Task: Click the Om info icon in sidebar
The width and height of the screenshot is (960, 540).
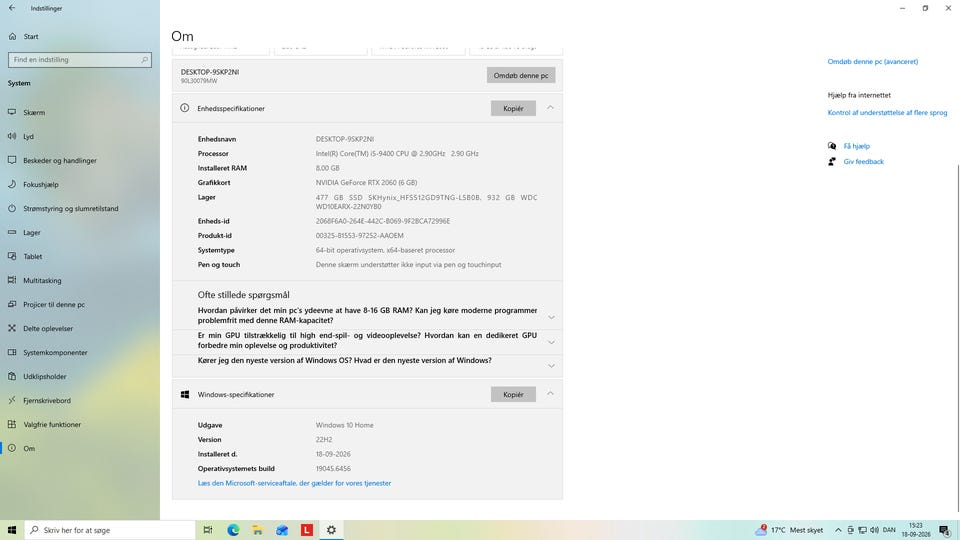Action: tap(12, 448)
